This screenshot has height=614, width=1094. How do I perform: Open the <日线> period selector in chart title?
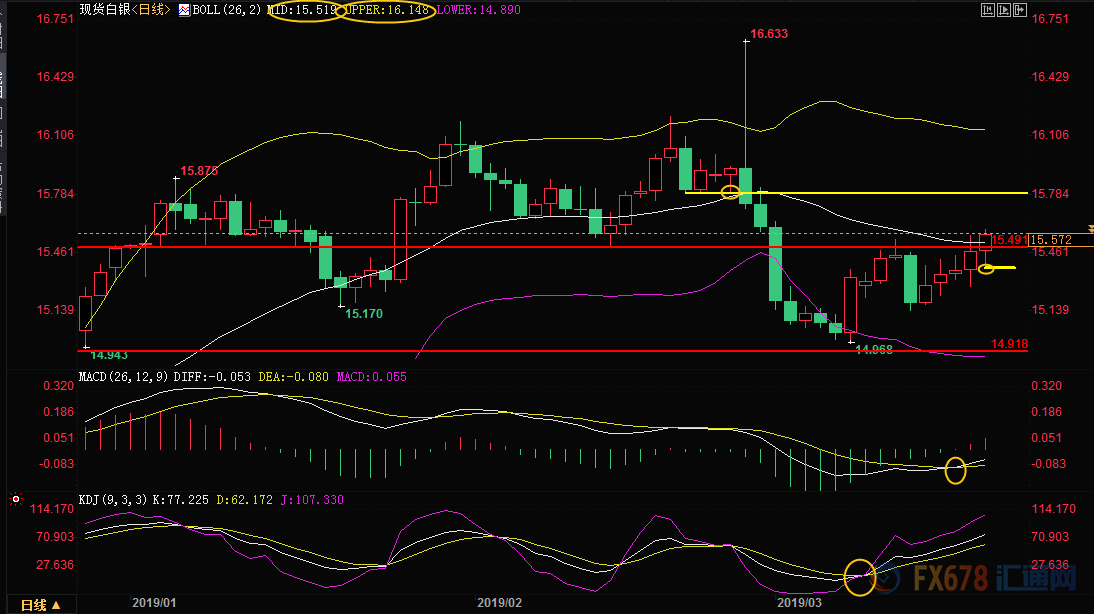coord(150,12)
